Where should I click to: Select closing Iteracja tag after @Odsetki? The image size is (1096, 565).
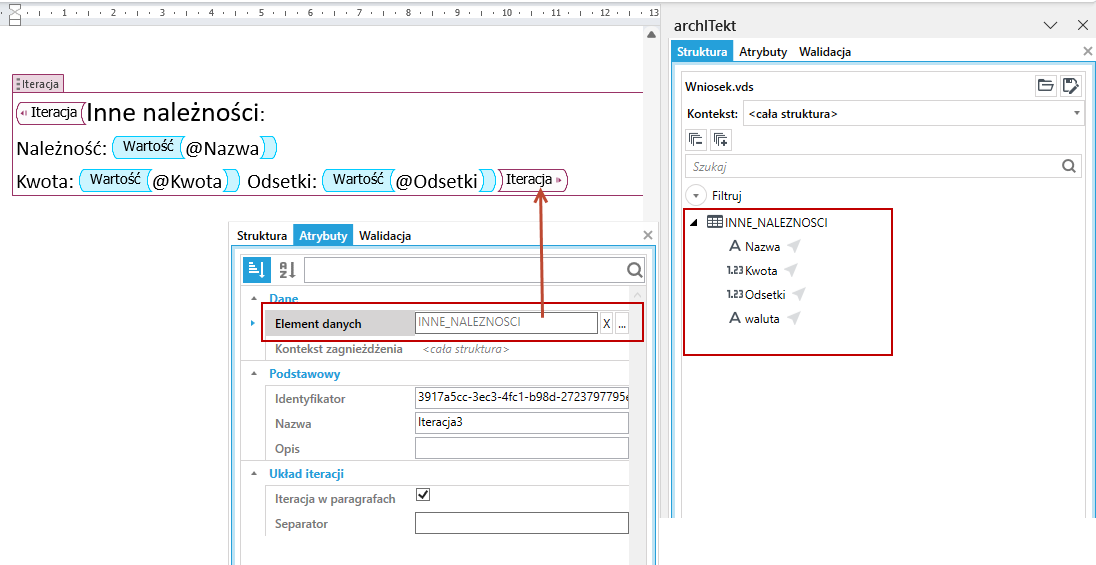pos(533,180)
